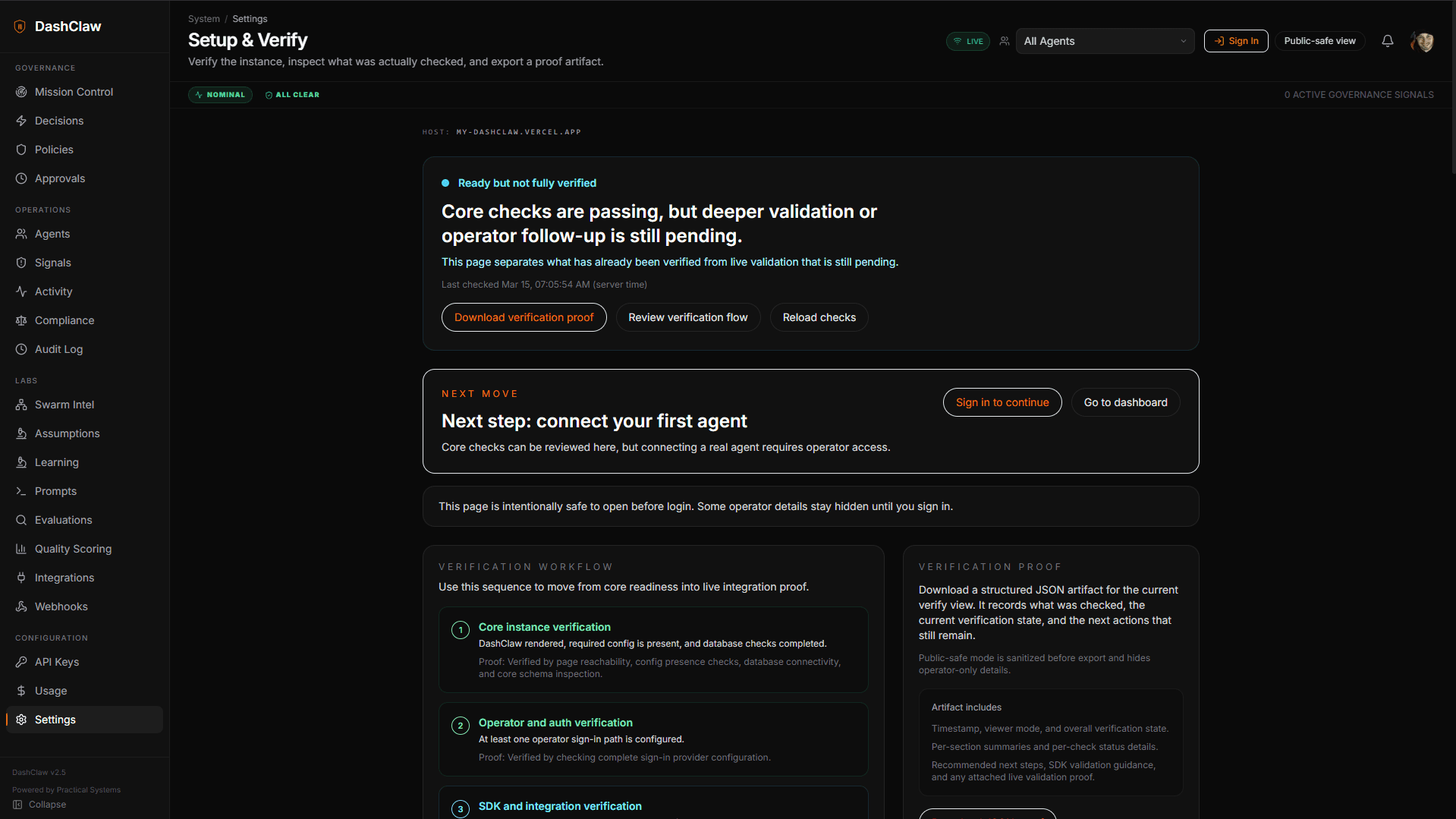Image resolution: width=1456 pixels, height=819 pixels.
Task: Open Mission Control from the sidebar
Action: [x=73, y=91]
